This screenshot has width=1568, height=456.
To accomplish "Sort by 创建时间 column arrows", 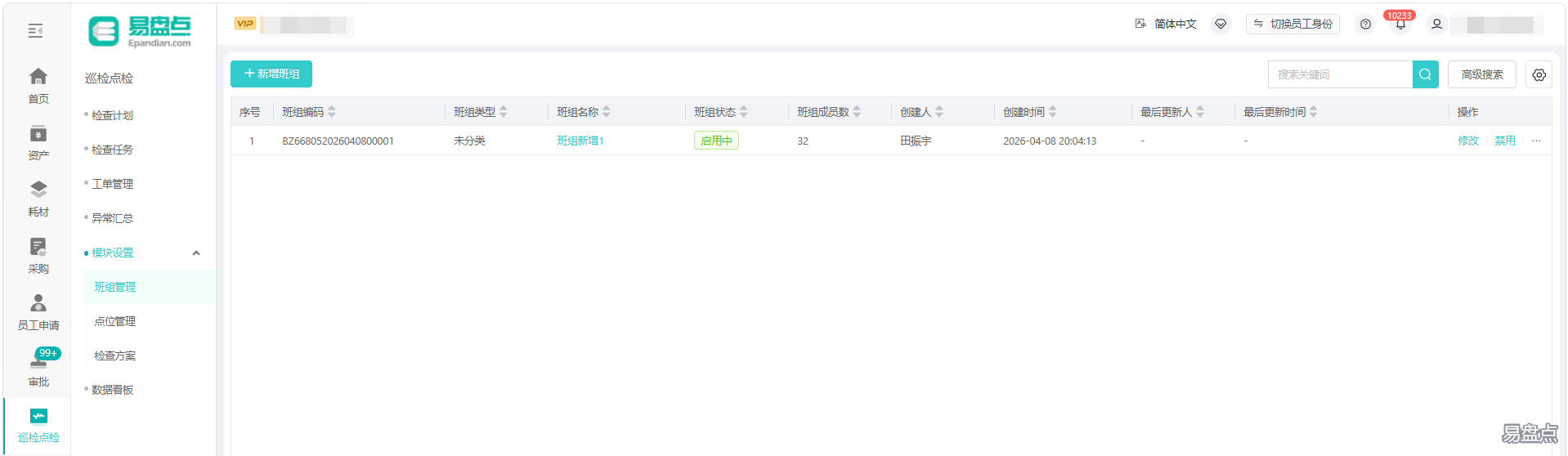I will 1052,112.
